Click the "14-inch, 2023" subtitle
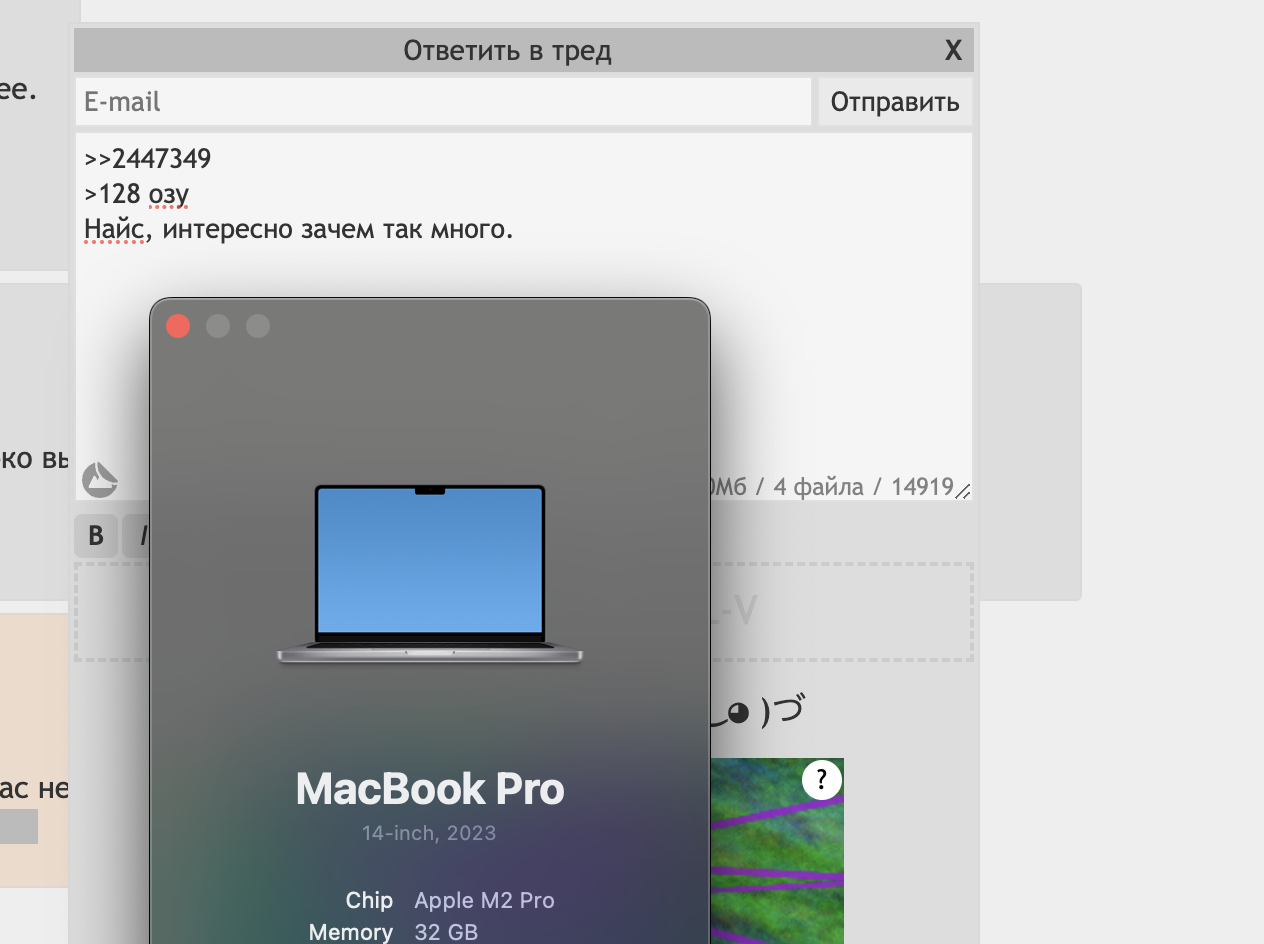 point(429,833)
